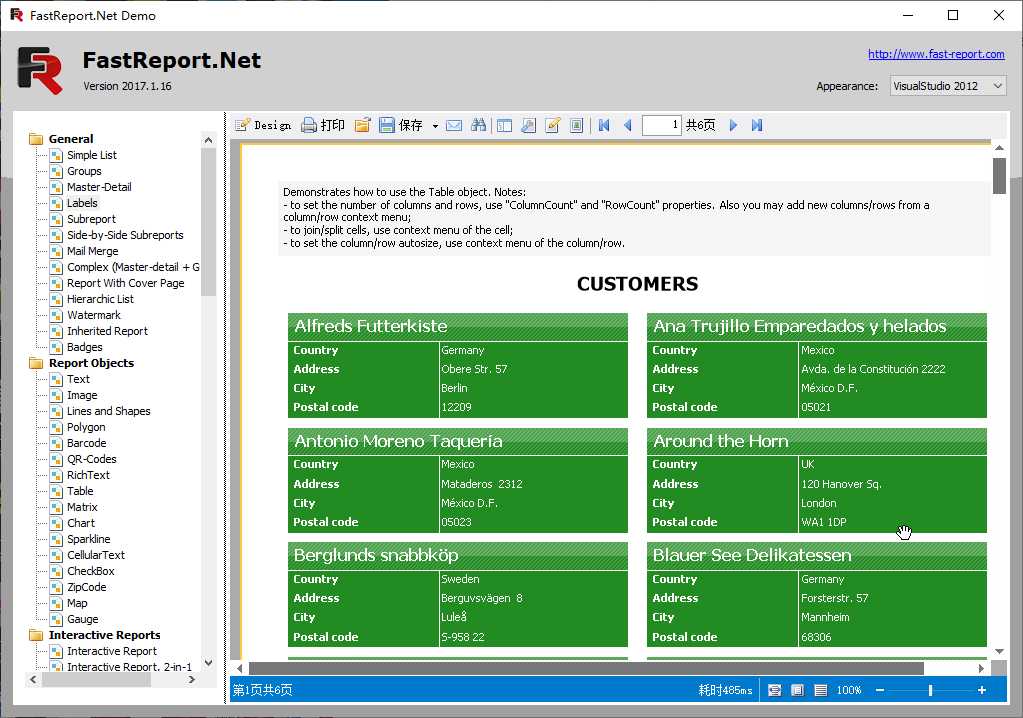Select the continuous pages view icon in status bar

pos(821,690)
